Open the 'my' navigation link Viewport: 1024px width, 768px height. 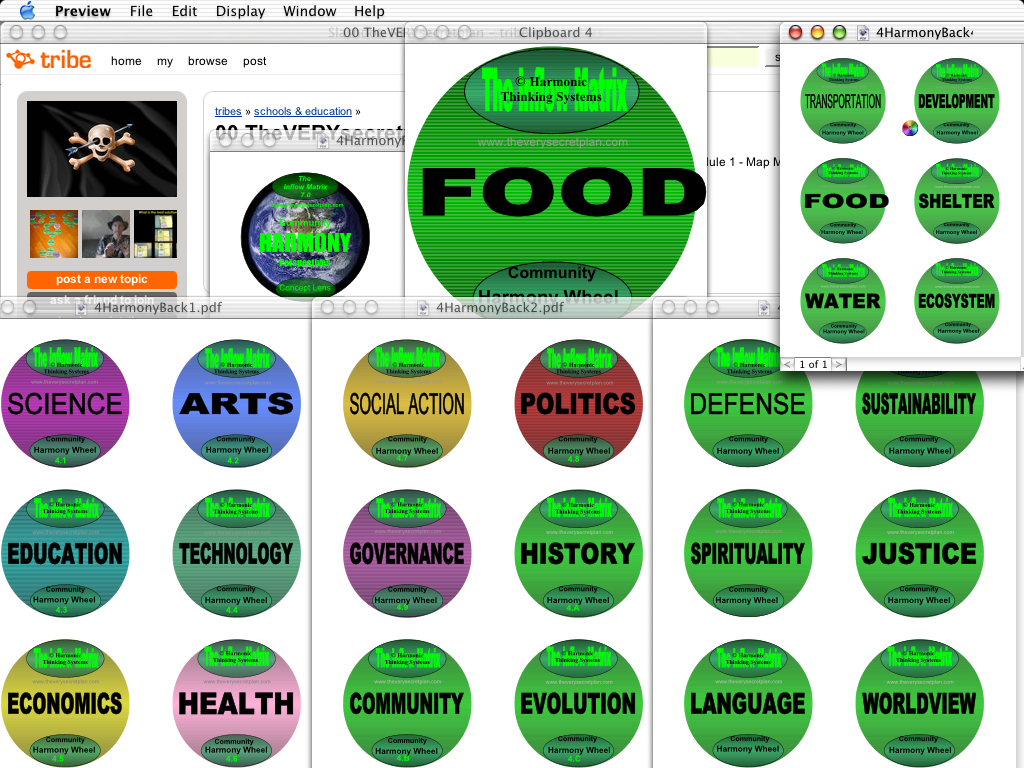pyautogui.click(x=165, y=61)
